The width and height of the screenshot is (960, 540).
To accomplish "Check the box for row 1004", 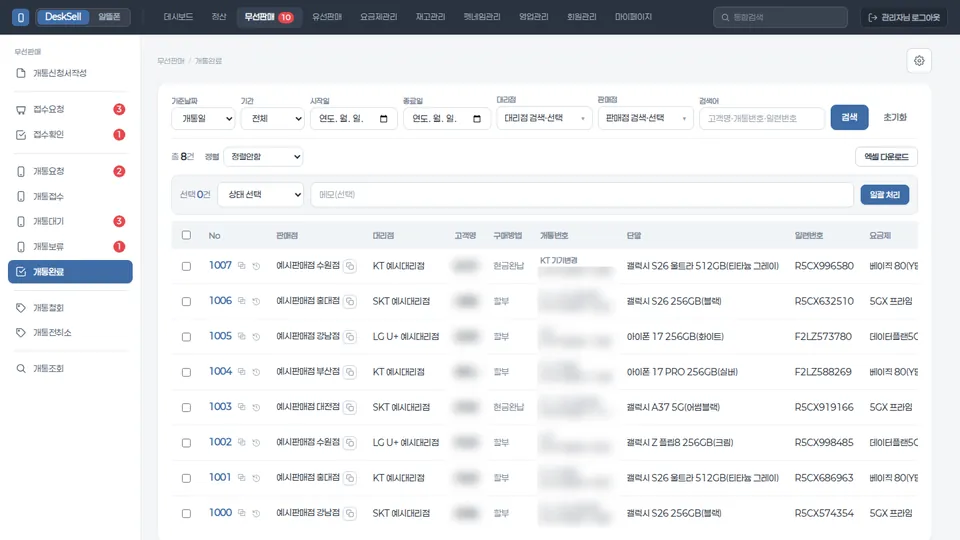I will click(186, 372).
